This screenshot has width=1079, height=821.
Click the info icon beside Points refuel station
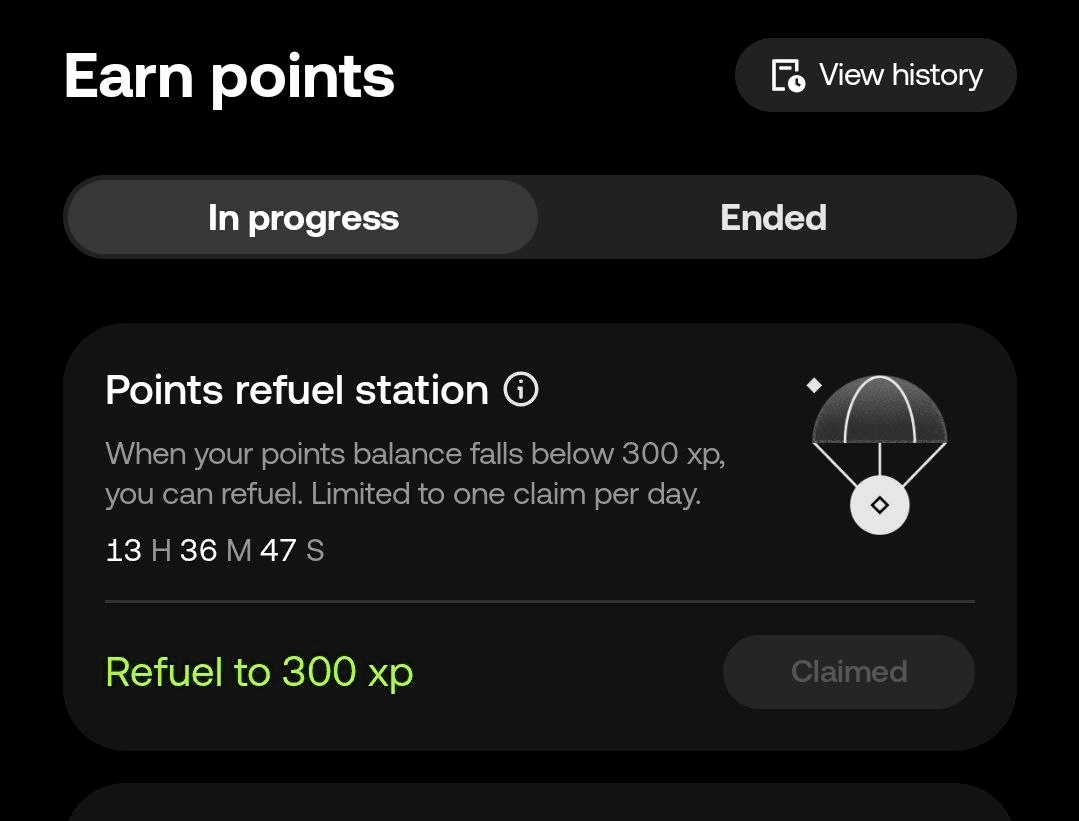click(x=521, y=390)
